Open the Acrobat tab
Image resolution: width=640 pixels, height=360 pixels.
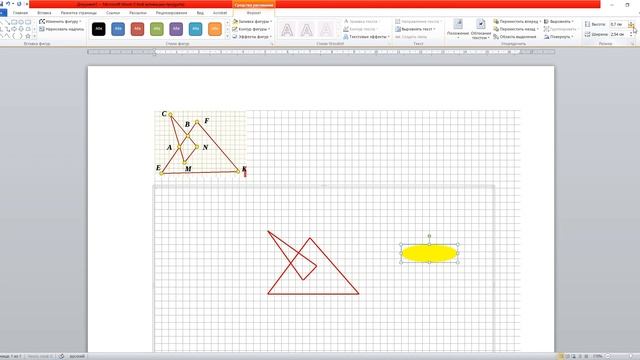pos(220,13)
